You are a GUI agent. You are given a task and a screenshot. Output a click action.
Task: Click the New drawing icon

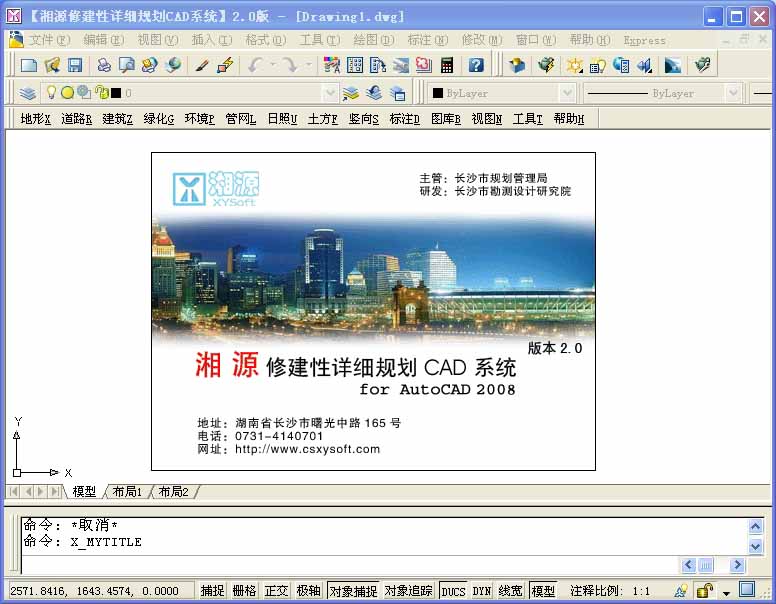tap(29, 65)
